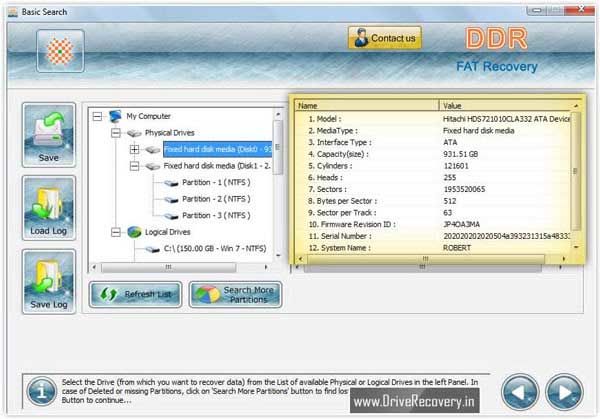Go back with the left arrow button
600x419 pixels.
click(520, 392)
